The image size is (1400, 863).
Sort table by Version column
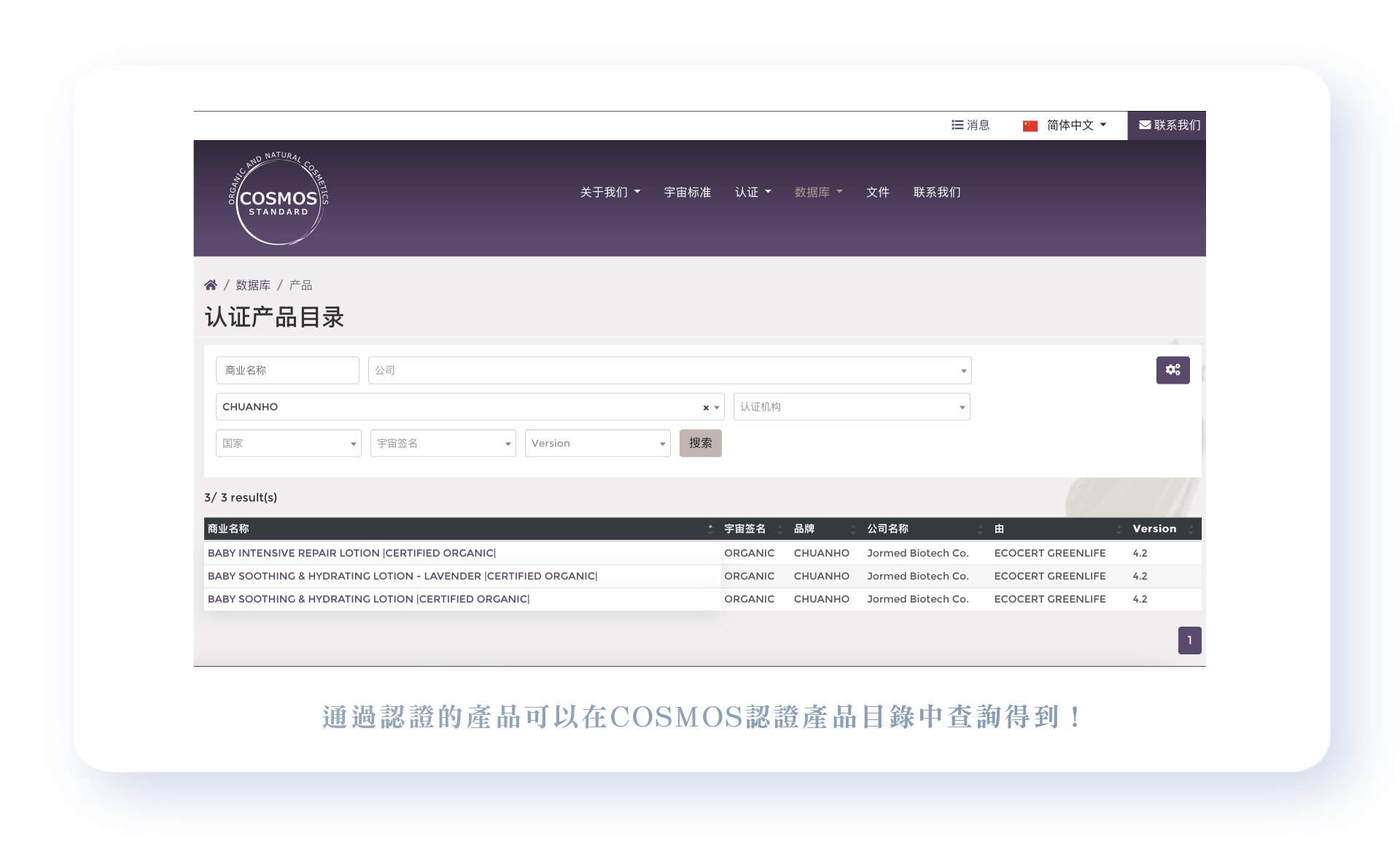[x=1190, y=529]
